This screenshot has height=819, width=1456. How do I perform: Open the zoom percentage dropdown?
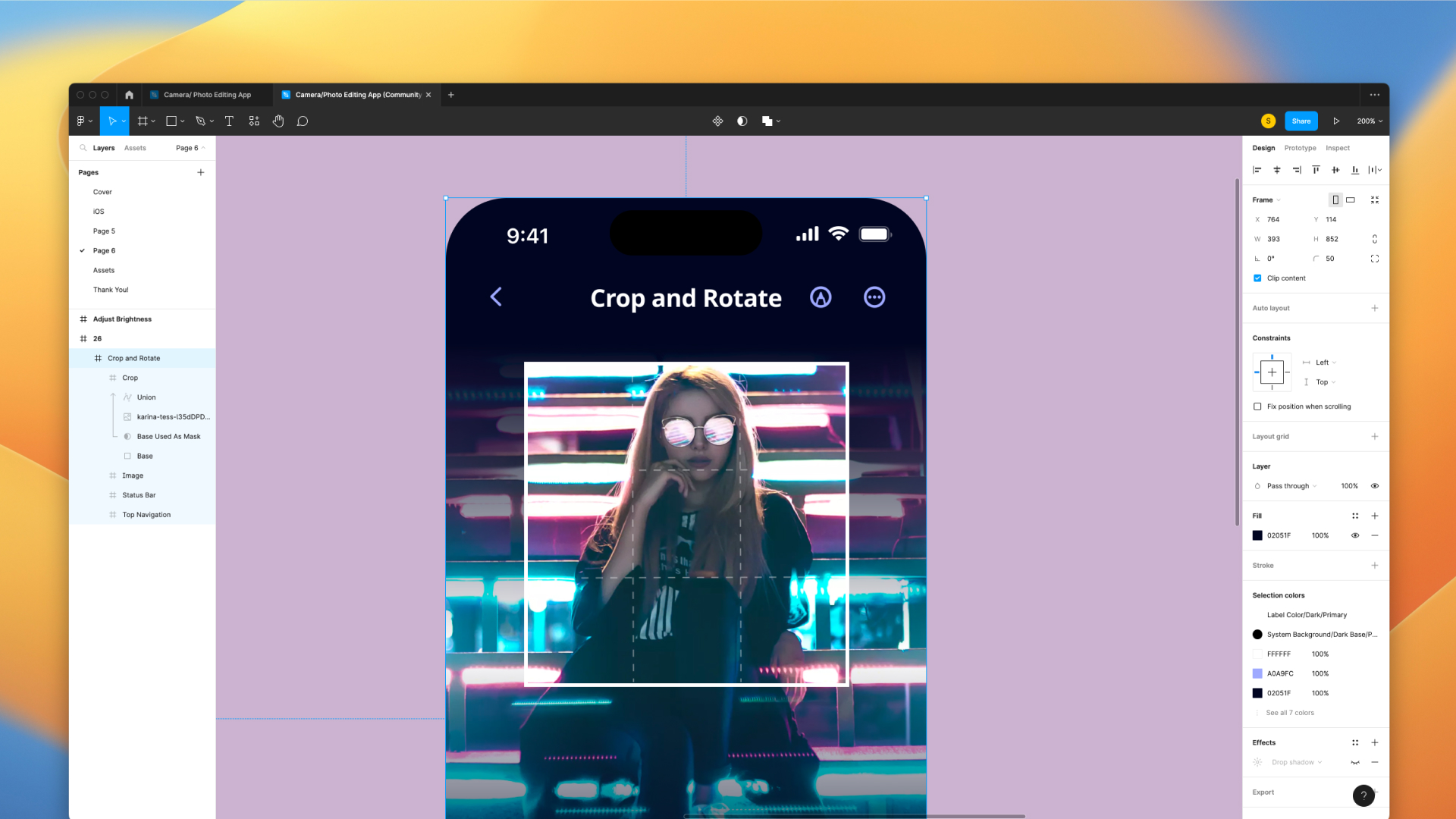click(x=1370, y=121)
